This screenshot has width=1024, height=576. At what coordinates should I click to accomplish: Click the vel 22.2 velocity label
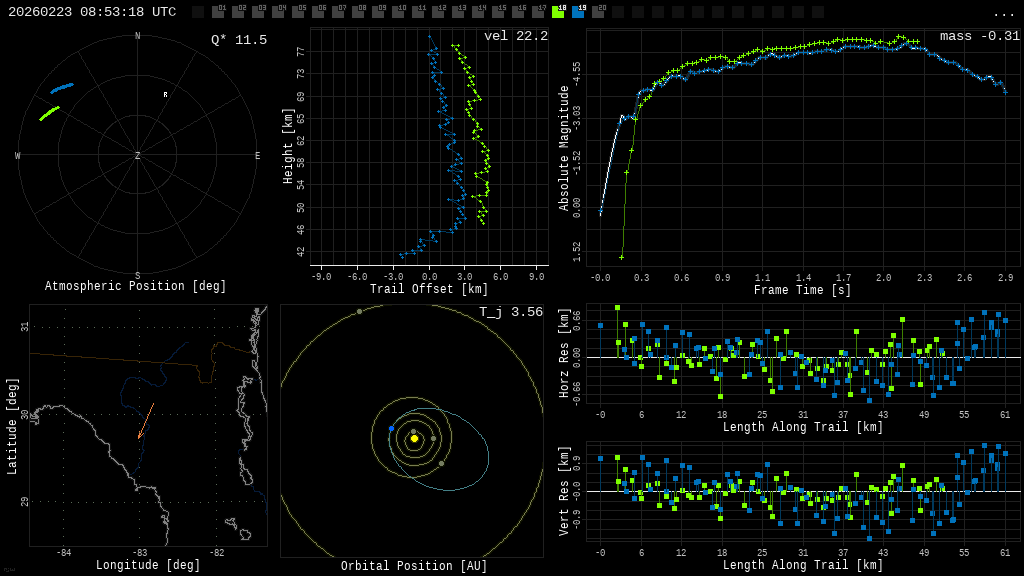[515, 36]
